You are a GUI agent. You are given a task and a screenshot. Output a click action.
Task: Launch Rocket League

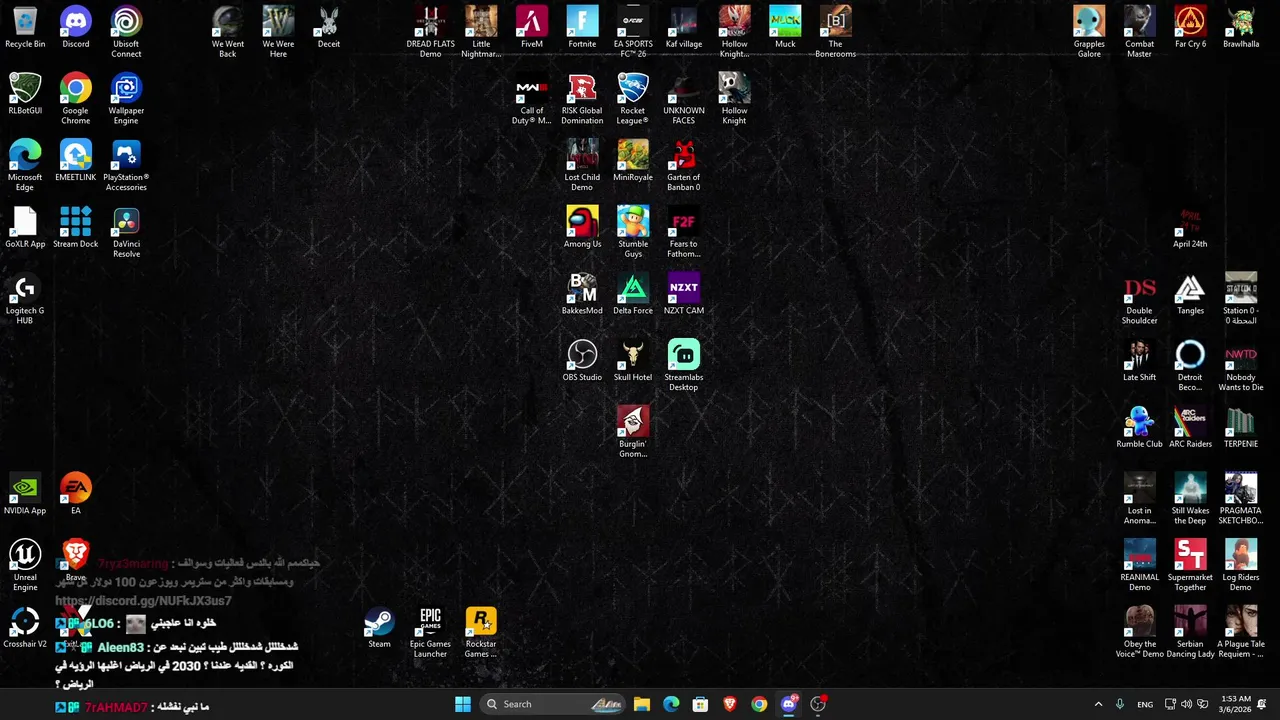click(x=633, y=99)
